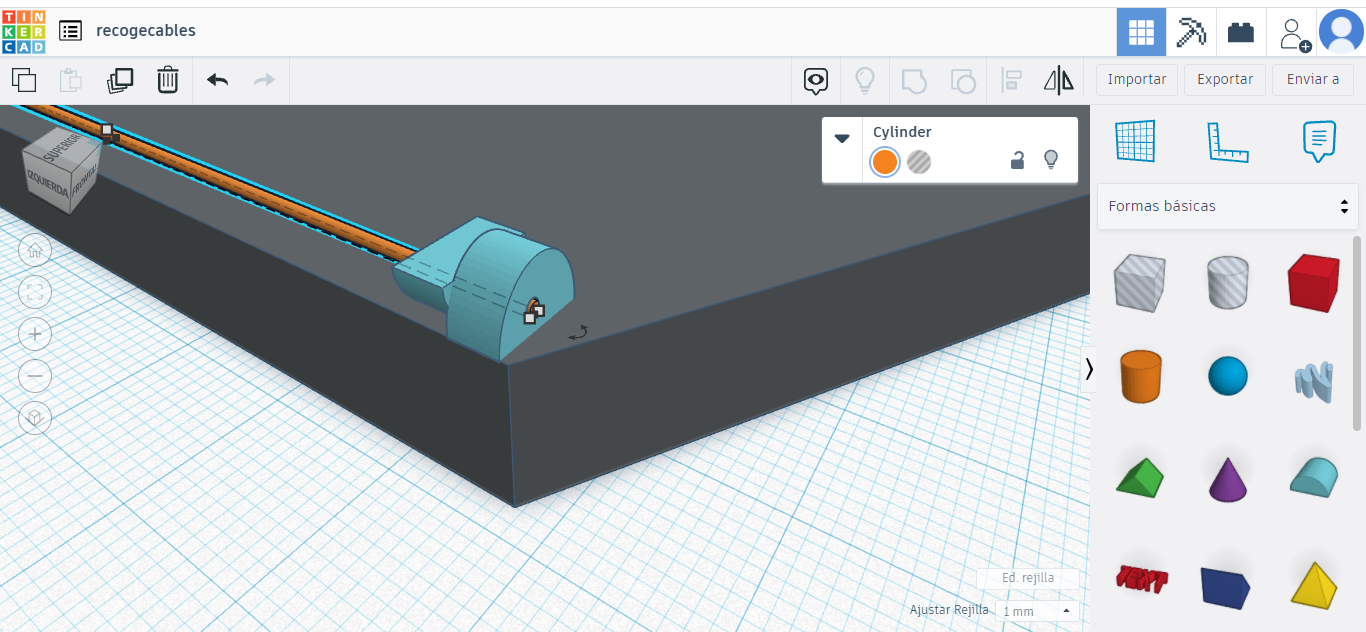
Task: Select the Ruler tool icon
Action: [1227, 142]
